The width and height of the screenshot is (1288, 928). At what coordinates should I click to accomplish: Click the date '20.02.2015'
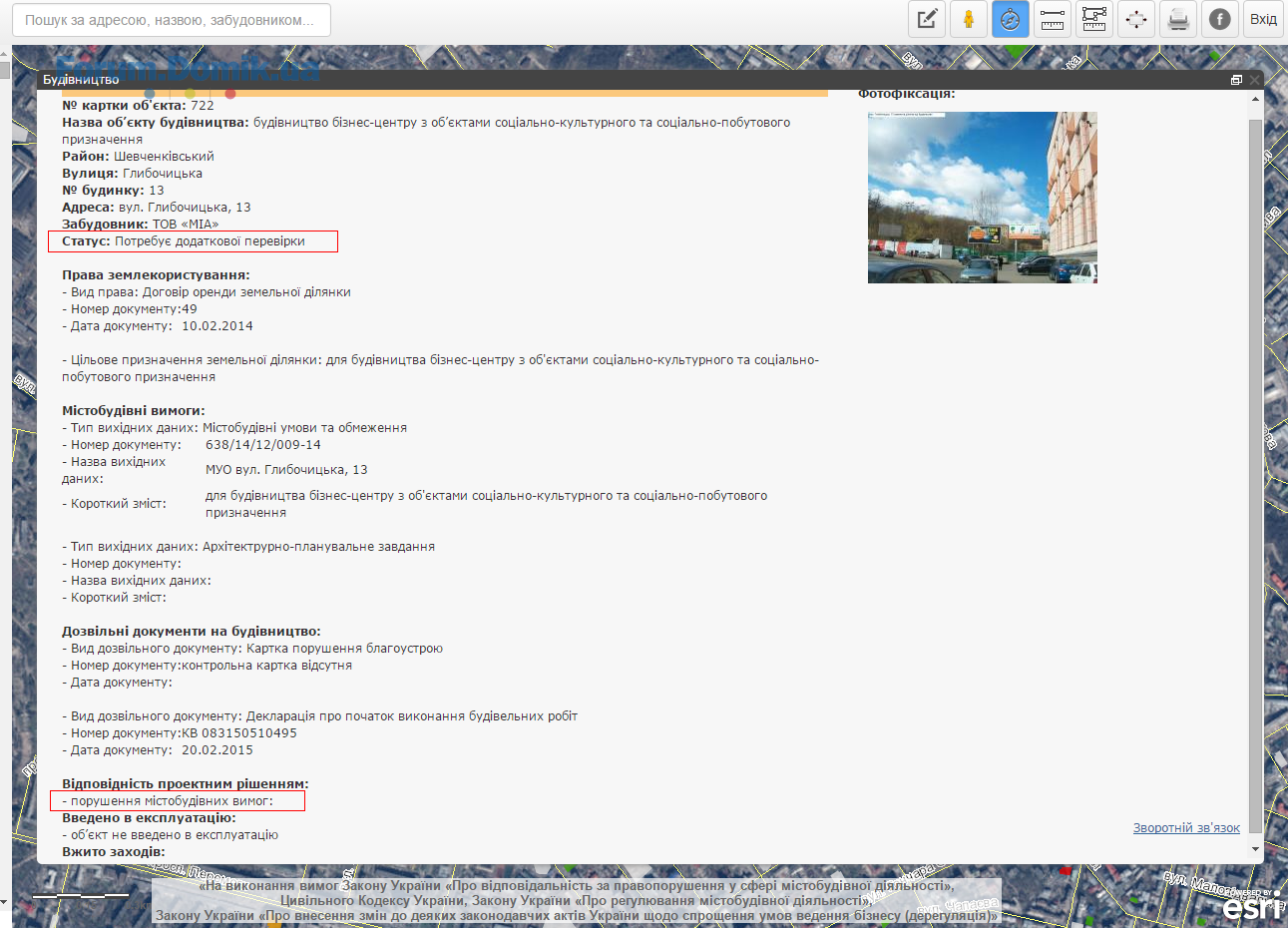pyautogui.click(x=217, y=750)
